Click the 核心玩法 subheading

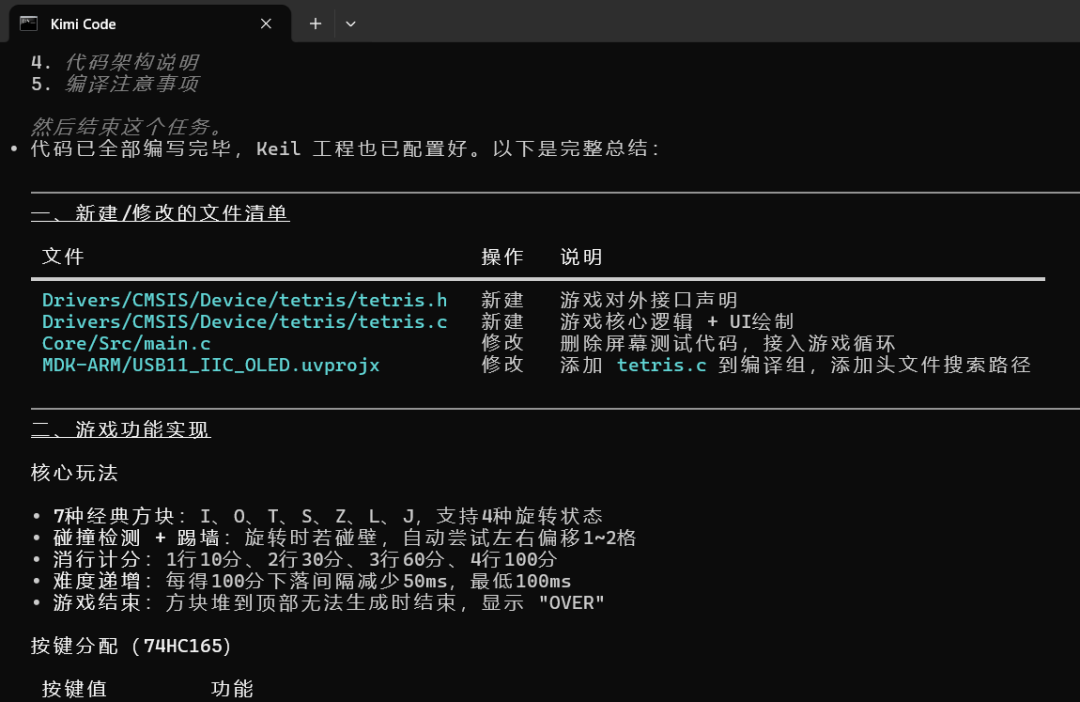pyautogui.click(x=74, y=473)
